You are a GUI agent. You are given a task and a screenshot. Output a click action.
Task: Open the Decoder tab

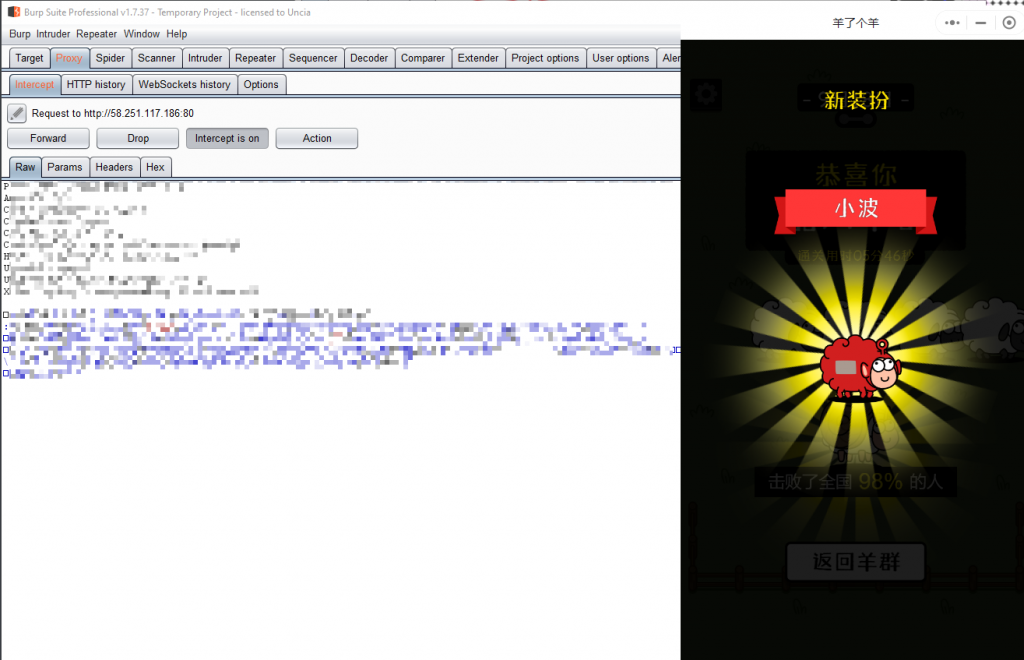click(x=369, y=58)
